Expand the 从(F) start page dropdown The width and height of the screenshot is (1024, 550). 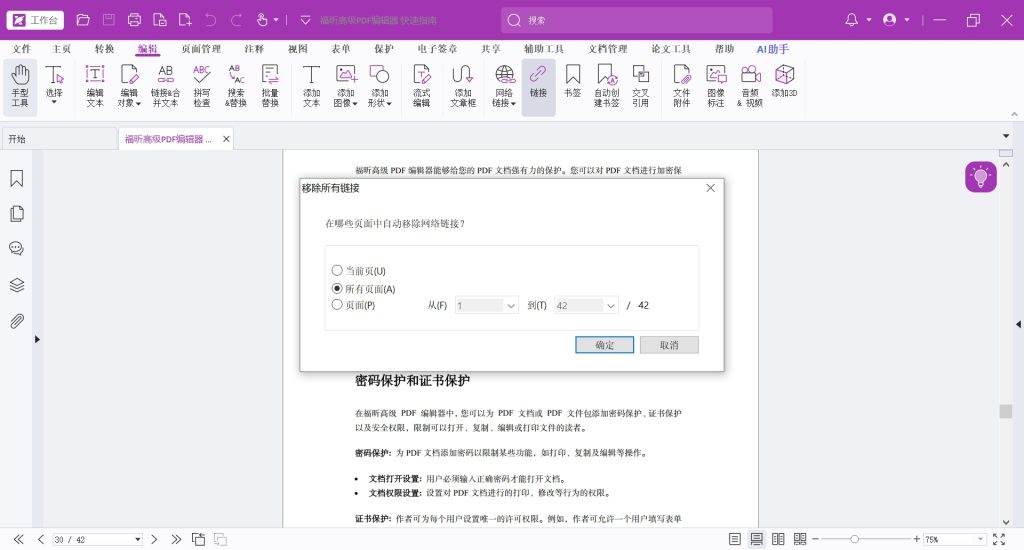tap(510, 305)
